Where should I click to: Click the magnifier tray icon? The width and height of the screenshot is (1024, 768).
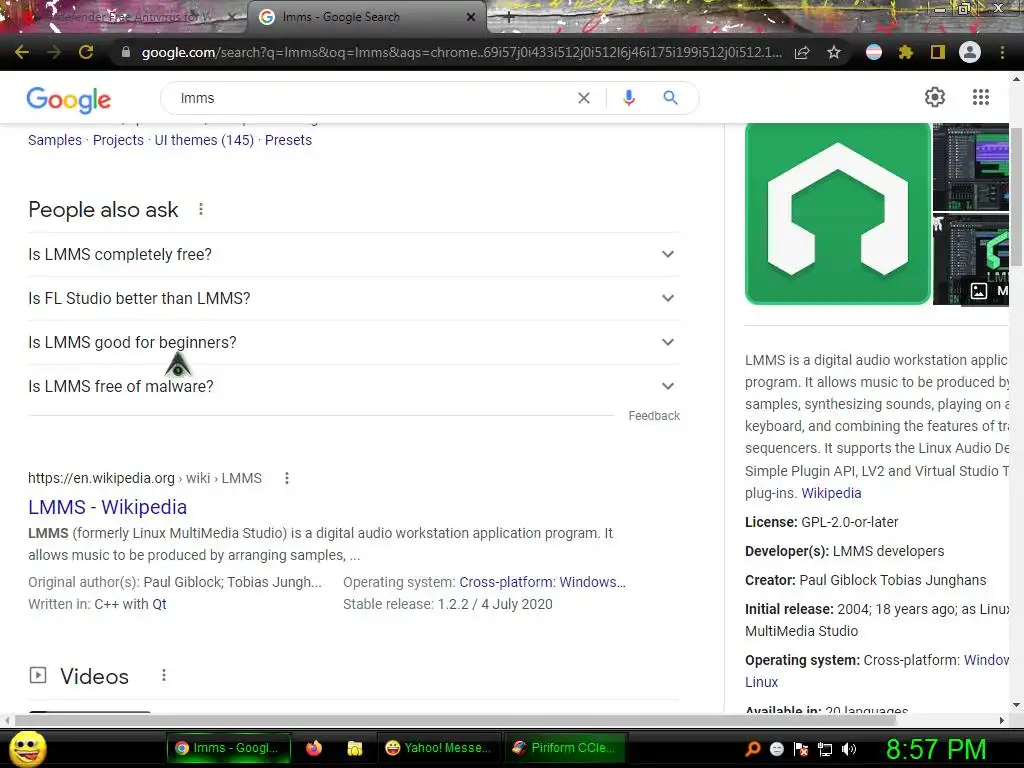tap(752, 749)
